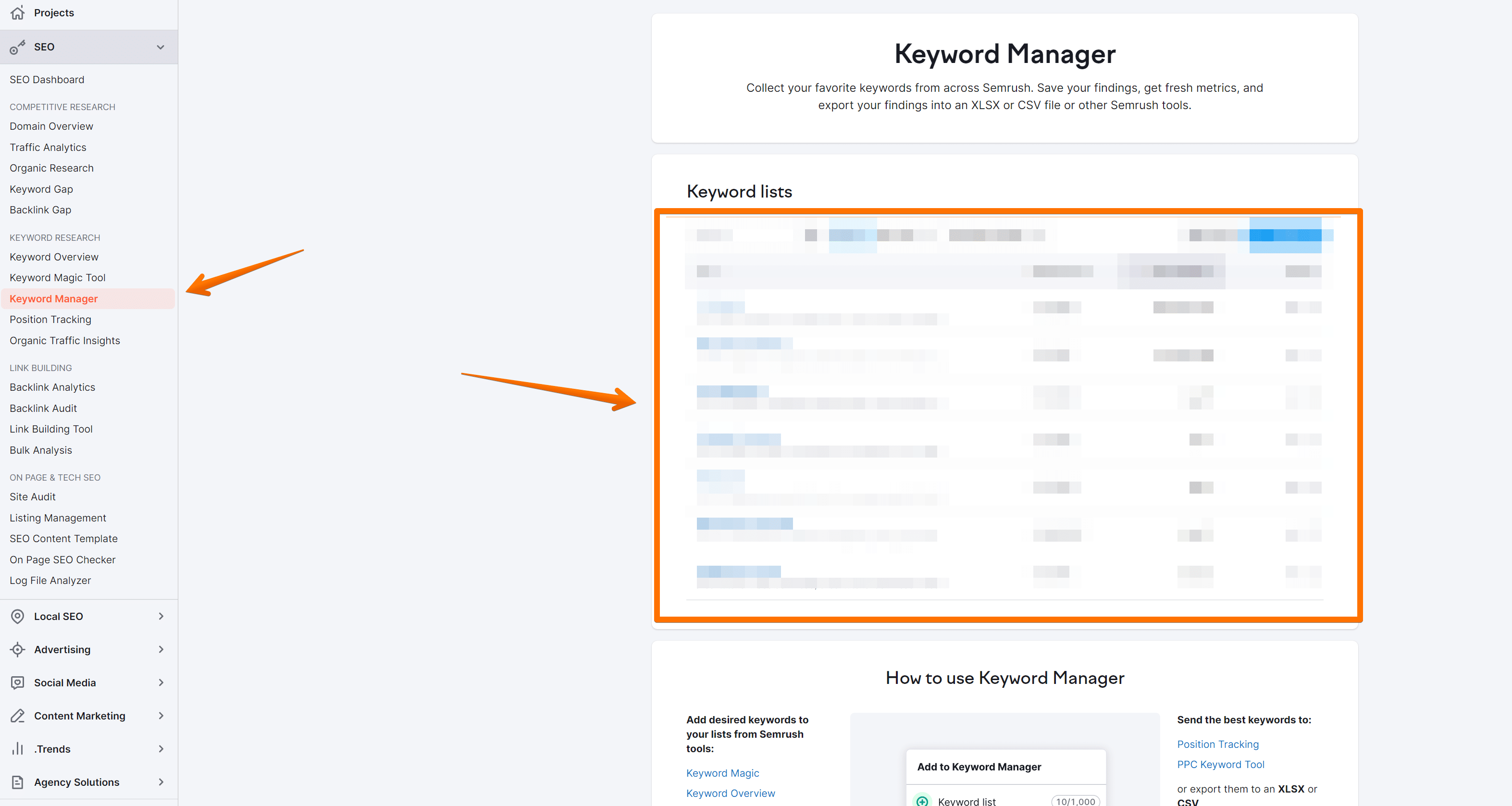Viewport: 1512px width, 806px height.
Task: Click the Send the best keywords to text
Action: point(1244,719)
